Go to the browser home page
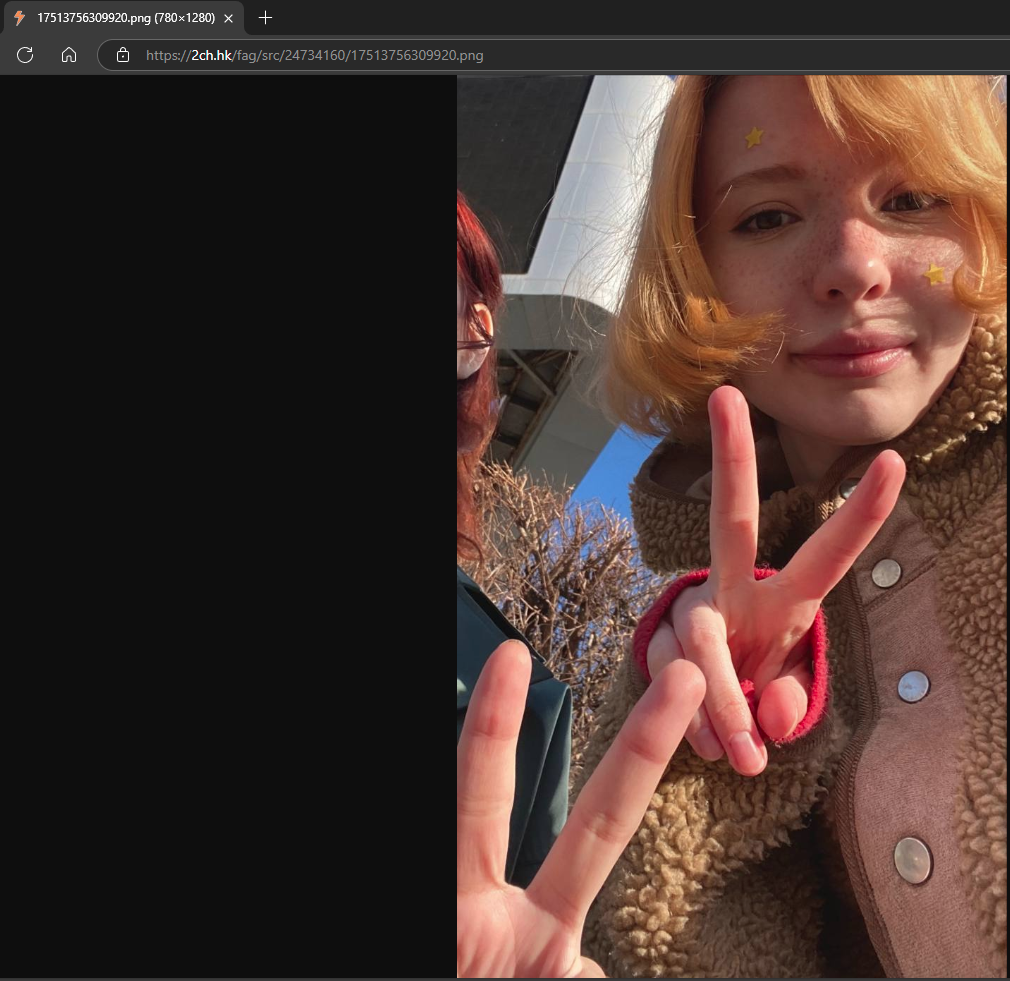Screen dimensions: 1010x981 pyautogui.click(x=69, y=55)
